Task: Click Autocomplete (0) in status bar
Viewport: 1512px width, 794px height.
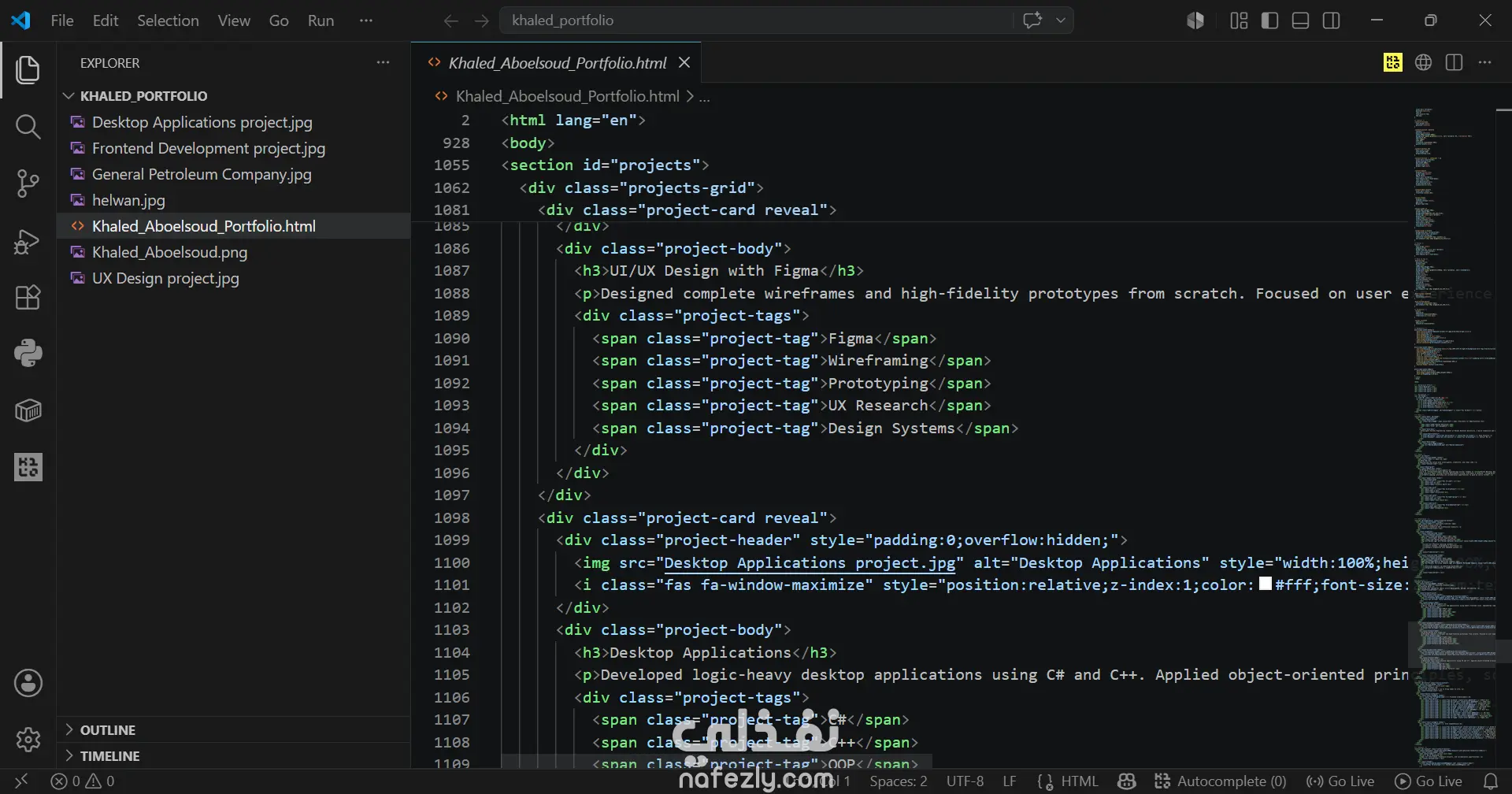Action: tap(1220, 781)
